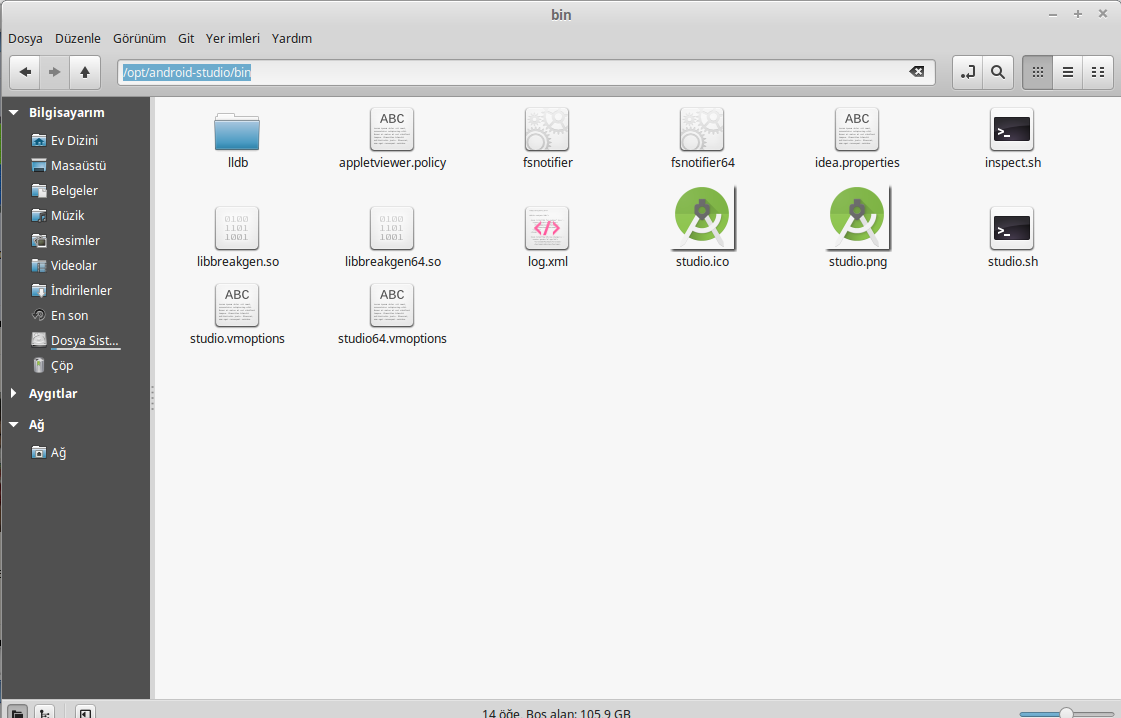The width and height of the screenshot is (1121, 718).
Task: Switch to compact view
Action: coord(1097,72)
